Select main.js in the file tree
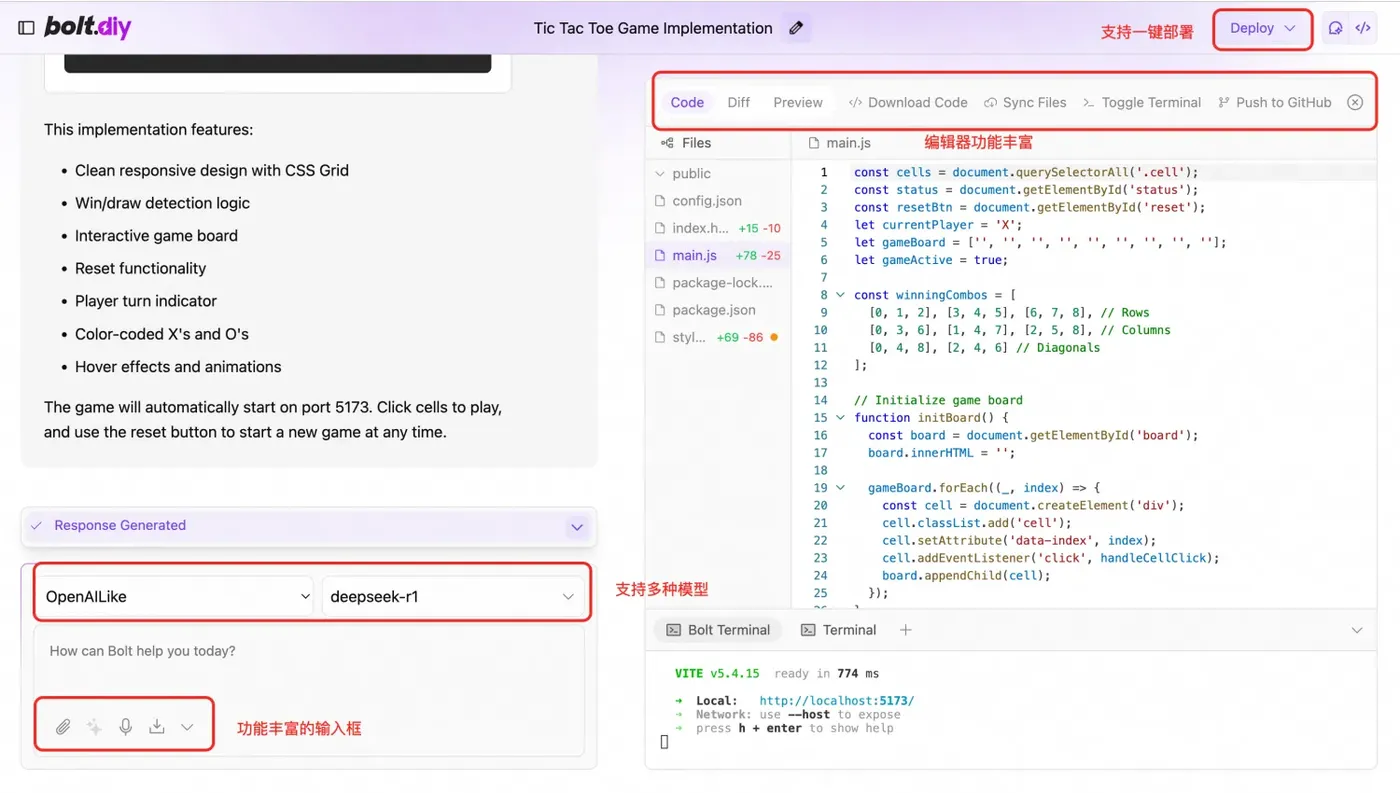Viewport: 1400px width, 793px height. (x=717, y=255)
